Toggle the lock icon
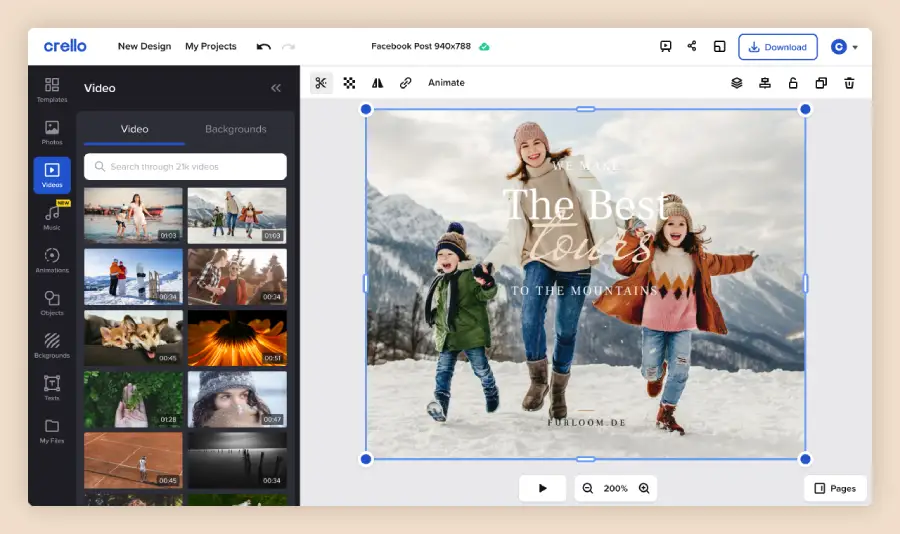Screen dimensions: 900x534 point(793,83)
